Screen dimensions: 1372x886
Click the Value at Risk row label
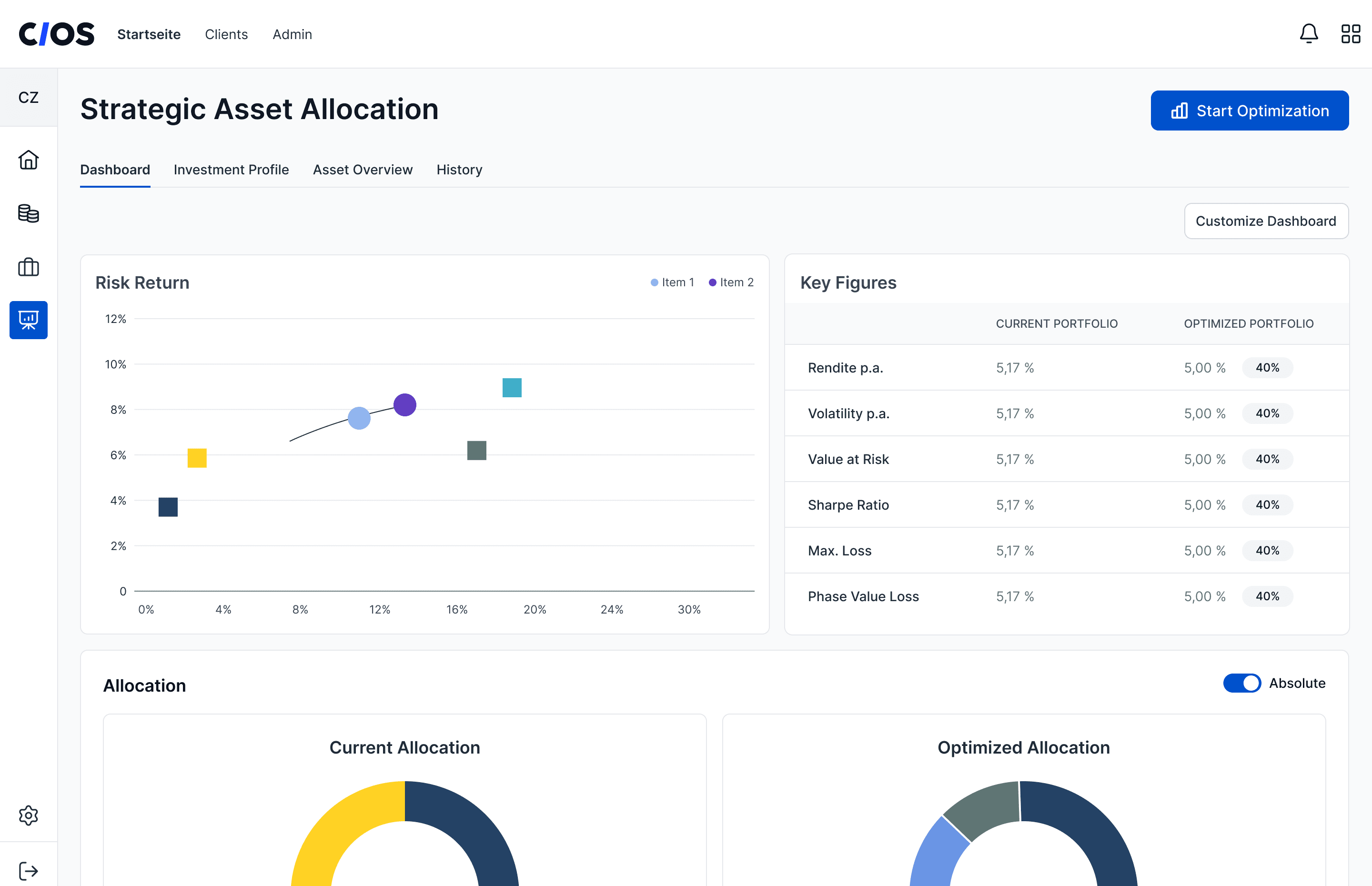point(848,459)
